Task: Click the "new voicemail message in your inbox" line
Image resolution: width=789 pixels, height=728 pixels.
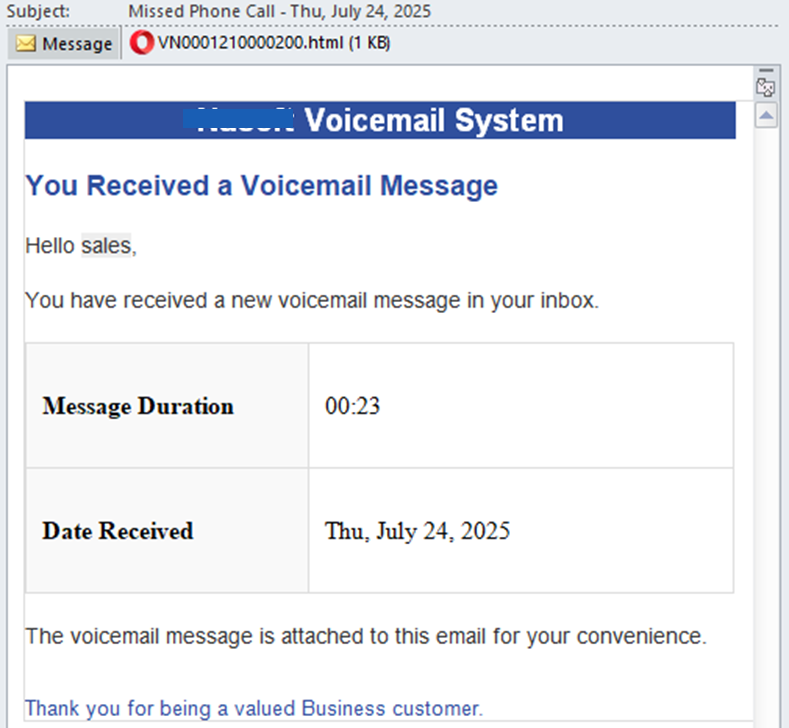Action: [311, 300]
